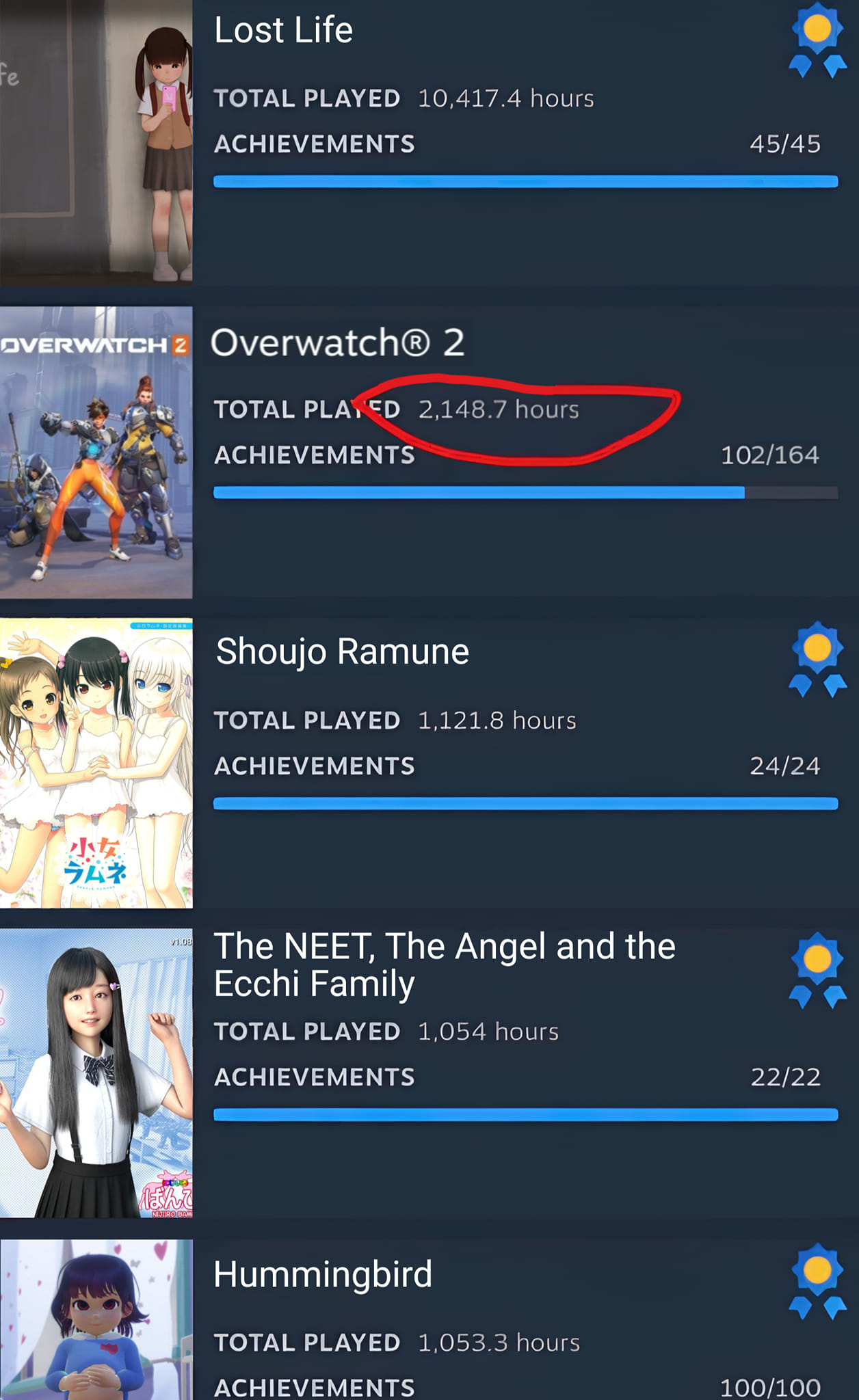Viewport: 859px width, 1400px height.
Task: Open the Lost Life cover thumbnail
Action: [x=96, y=142]
